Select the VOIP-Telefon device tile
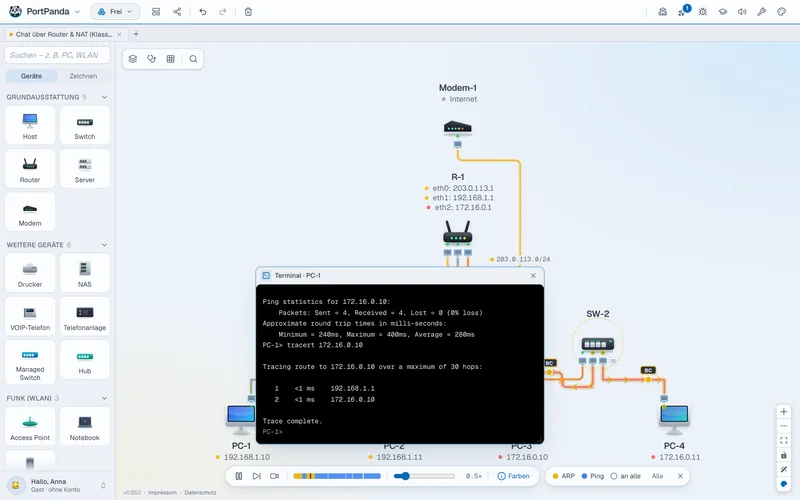Image resolution: width=800 pixels, height=500 pixels. click(x=30, y=317)
